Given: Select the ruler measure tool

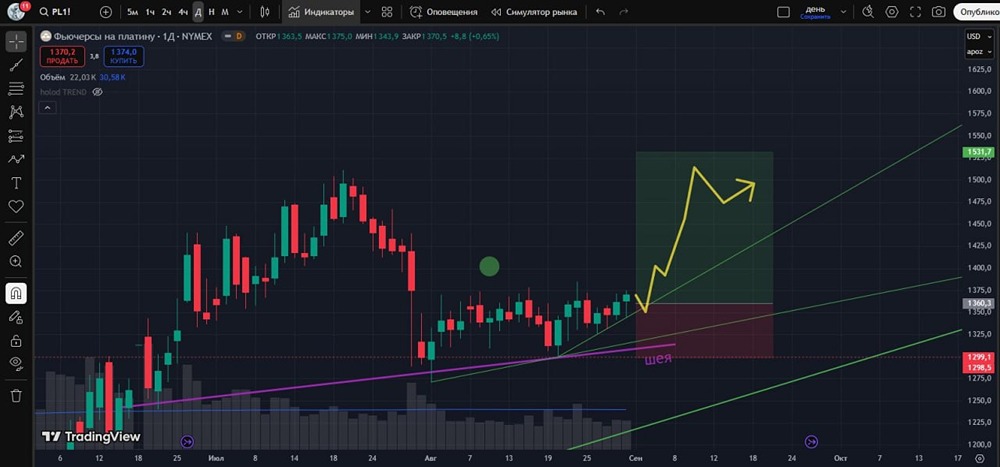Looking at the screenshot, I should [x=16, y=239].
